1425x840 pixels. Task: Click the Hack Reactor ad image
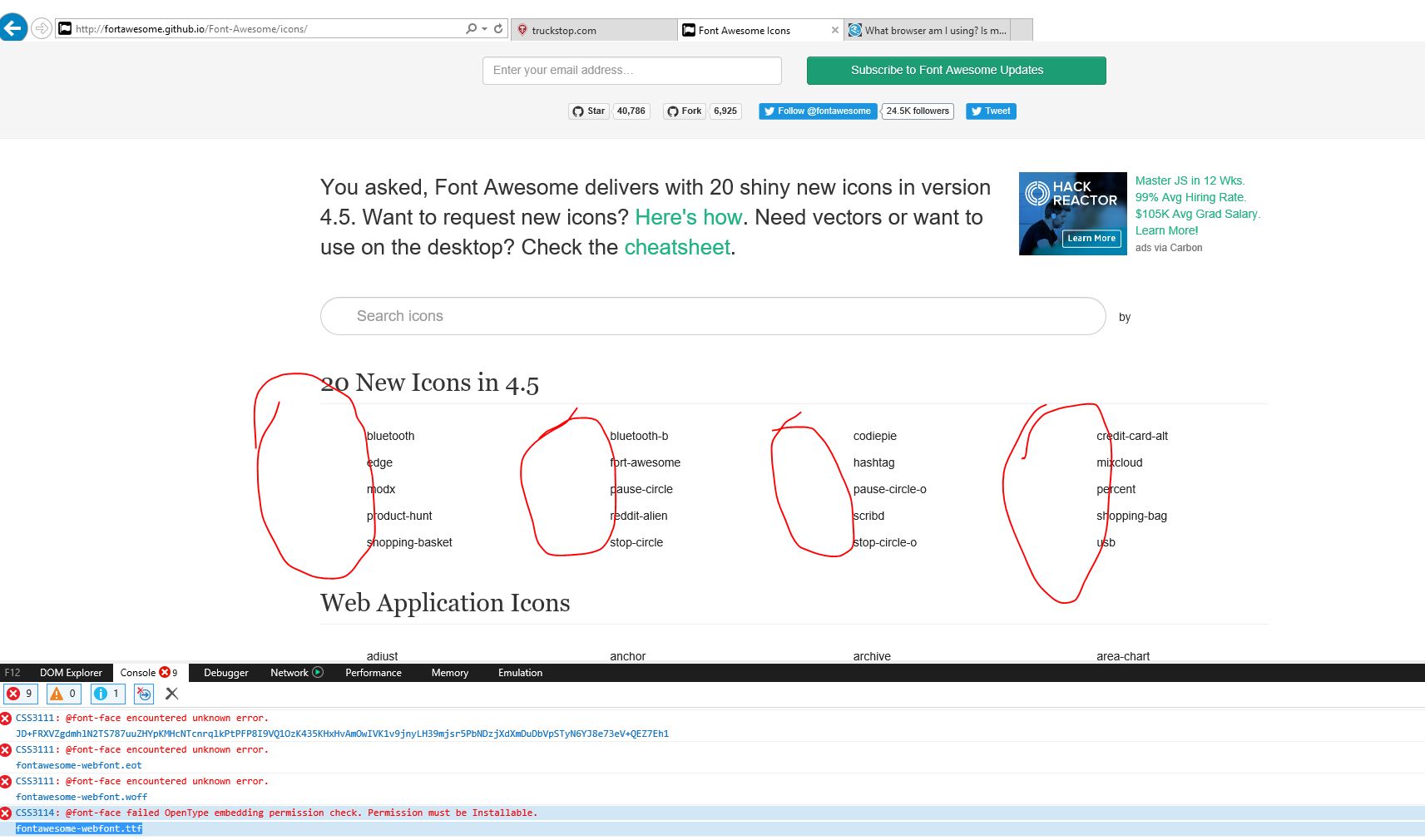pos(1073,214)
